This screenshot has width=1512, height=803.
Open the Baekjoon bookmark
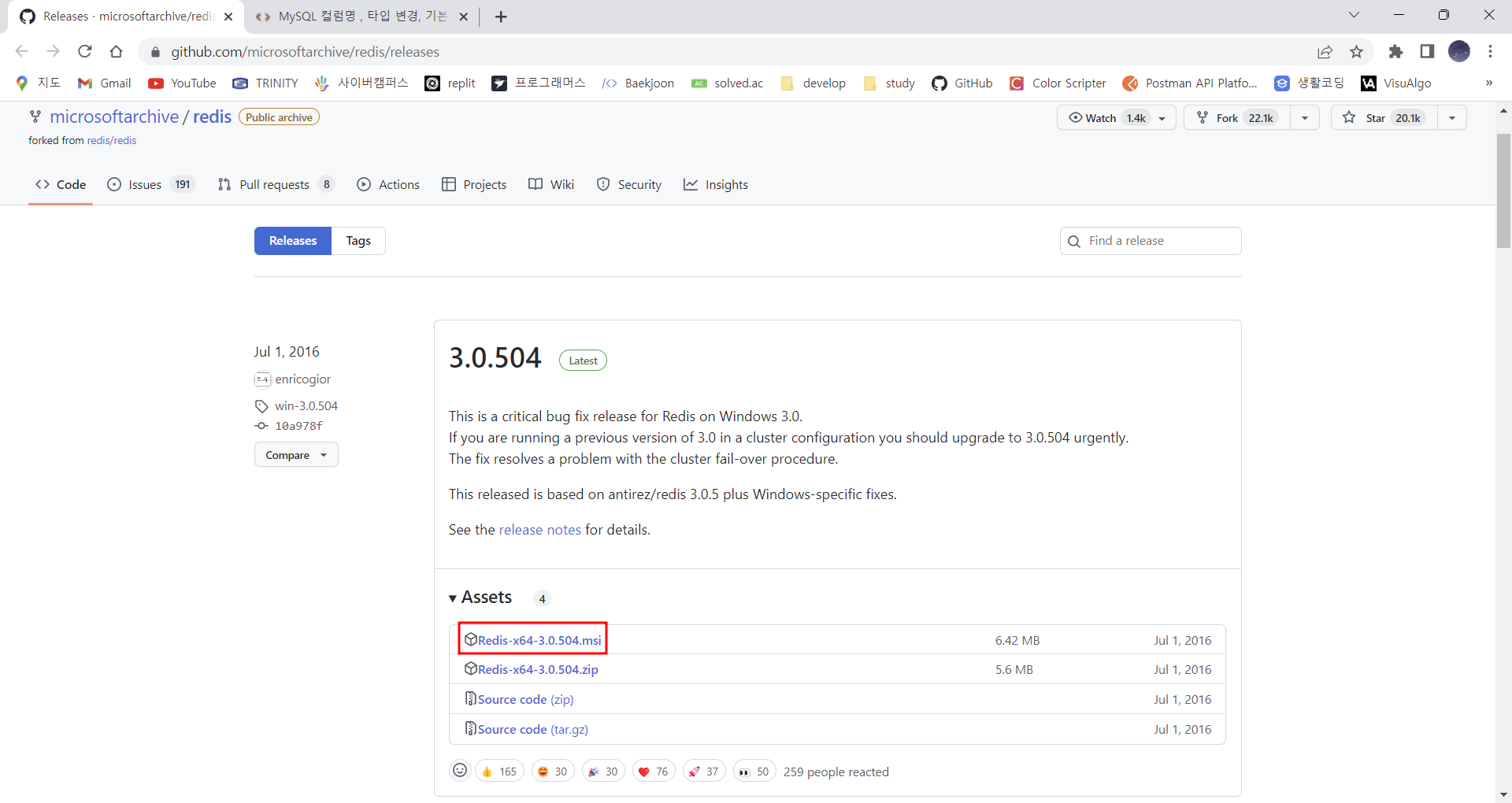pyautogui.click(x=638, y=83)
